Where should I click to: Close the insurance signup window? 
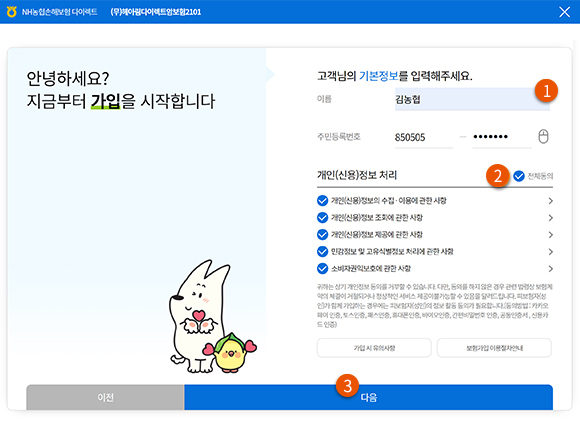point(564,12)
